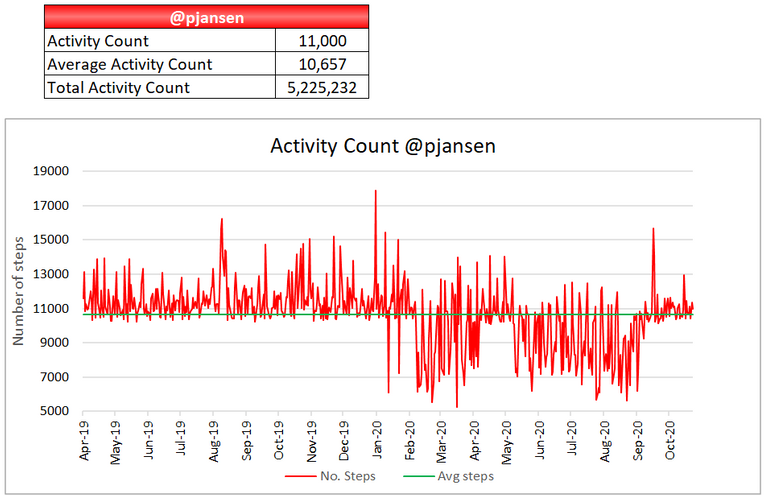Screen dimensions: 768x496
Task: Click the 7000 y-axis label
Action: [54, 377]
